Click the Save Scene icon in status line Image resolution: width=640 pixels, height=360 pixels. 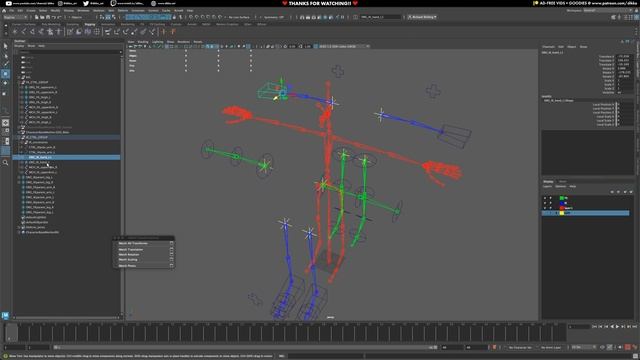tap(48, 17)
